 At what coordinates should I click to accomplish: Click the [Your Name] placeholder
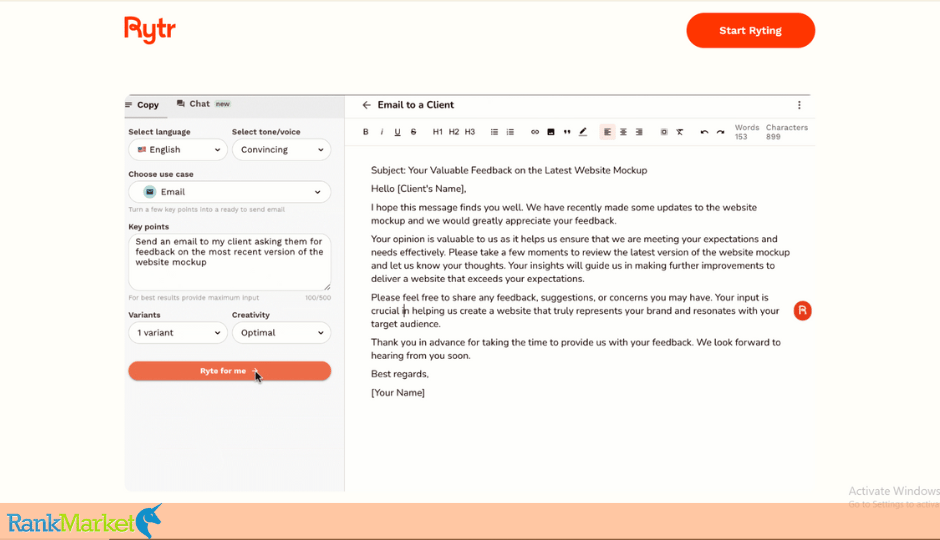point(398,393)
